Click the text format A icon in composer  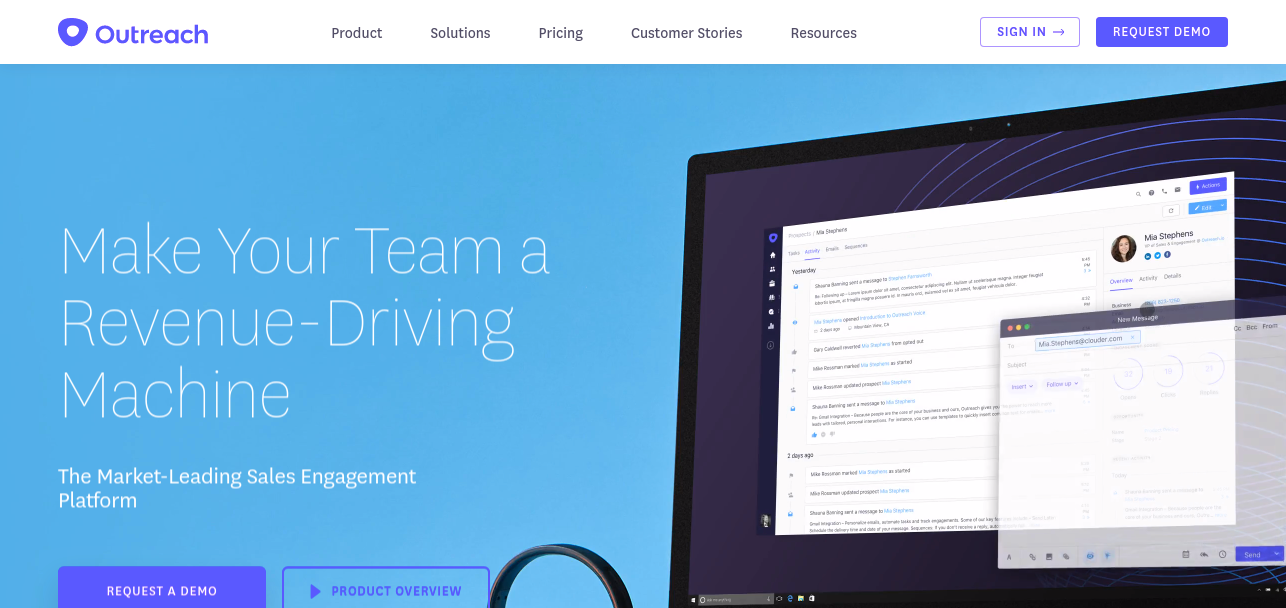click(1009, 557)
